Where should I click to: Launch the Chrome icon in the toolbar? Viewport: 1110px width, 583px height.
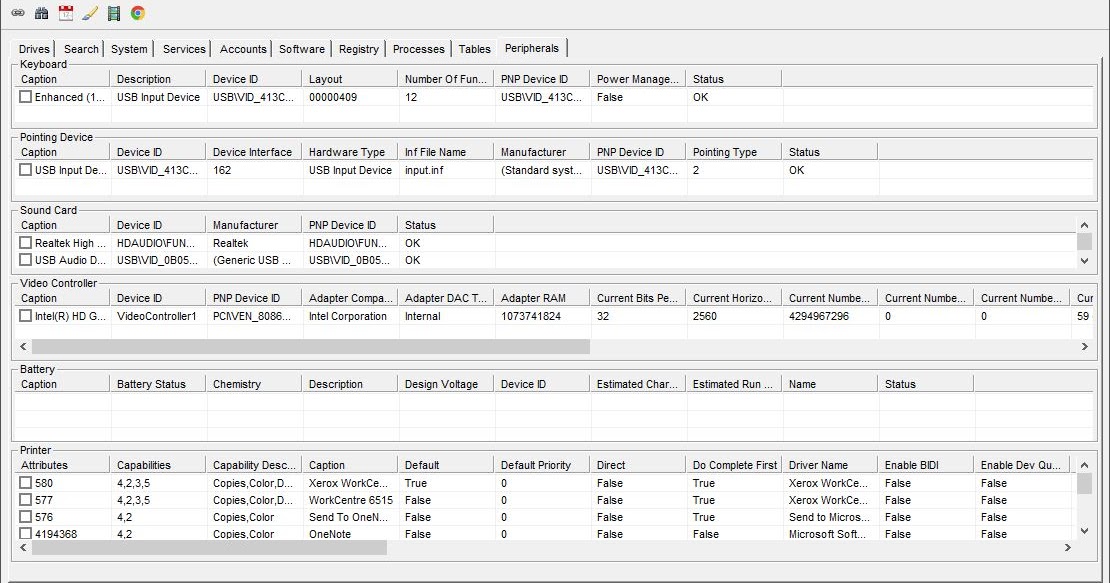point(138,13)
